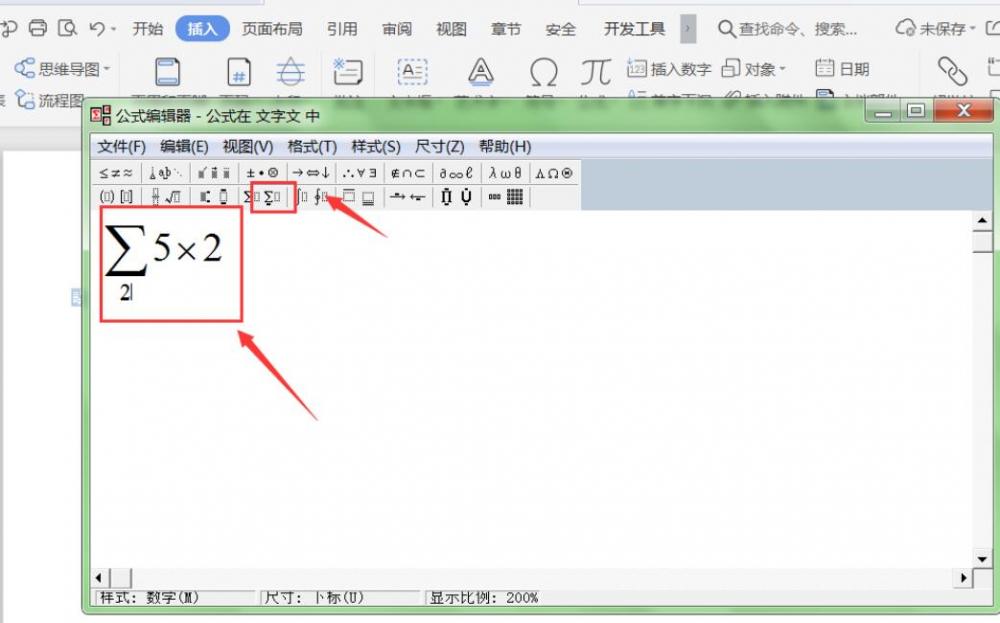Click the 插入数字 button
The image size is (1000, 623).
[x=670, y=69]
